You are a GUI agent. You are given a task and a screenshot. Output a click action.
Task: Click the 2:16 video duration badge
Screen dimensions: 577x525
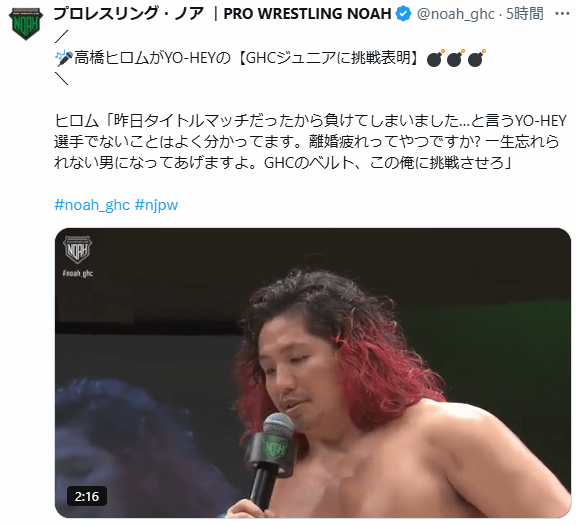tap(87, 496)
